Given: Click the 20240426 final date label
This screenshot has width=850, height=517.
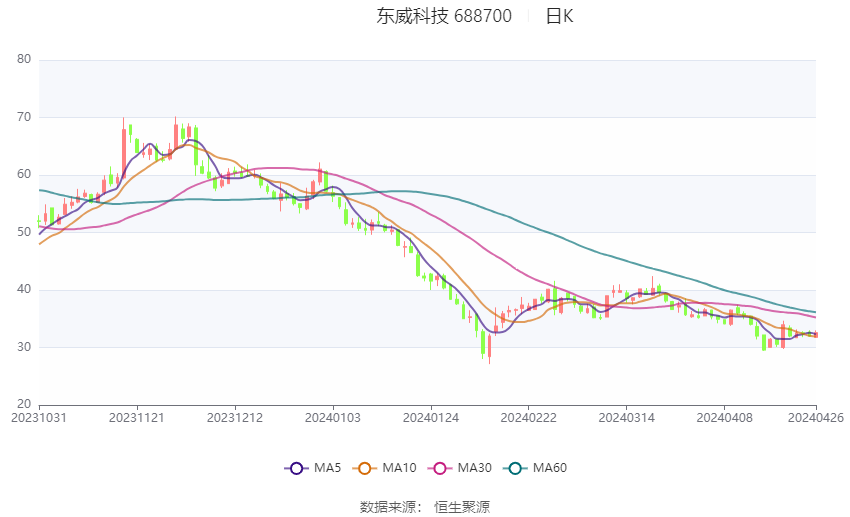Looking at the screenshot, I should click(816, 418).
